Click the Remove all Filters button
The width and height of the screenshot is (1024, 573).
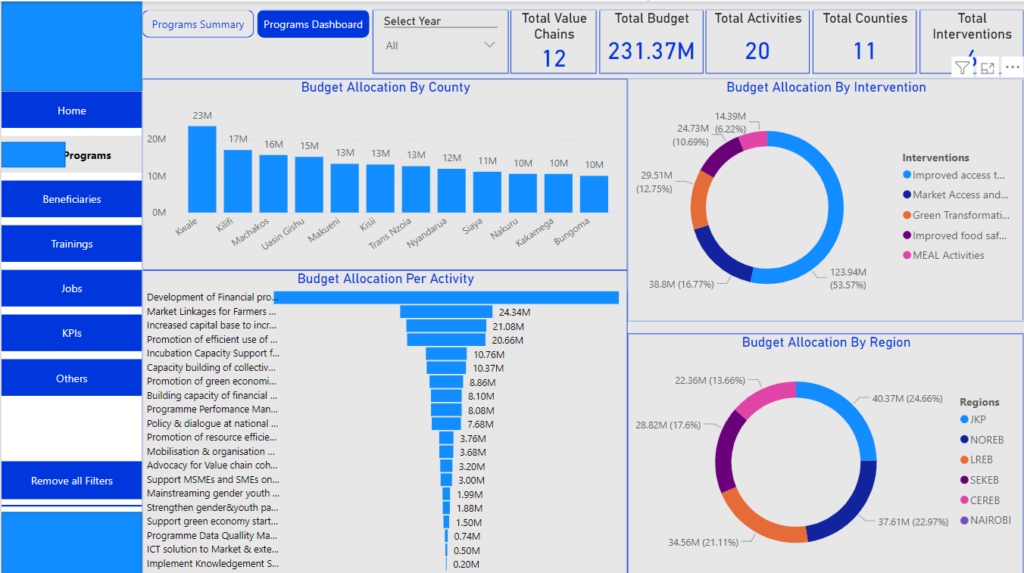(72, 481)
